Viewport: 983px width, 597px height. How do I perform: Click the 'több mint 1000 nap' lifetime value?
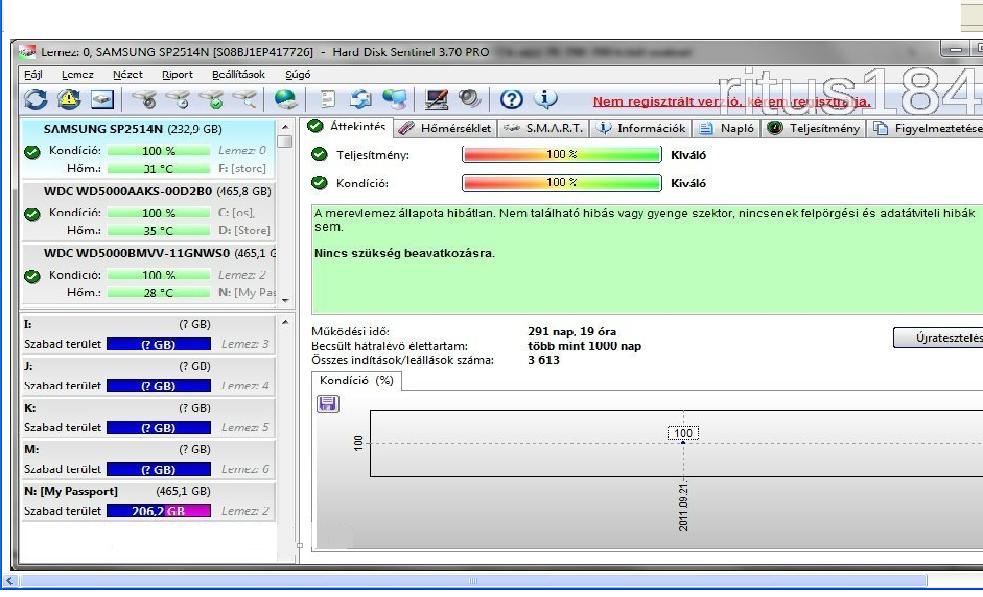point(584,346)
